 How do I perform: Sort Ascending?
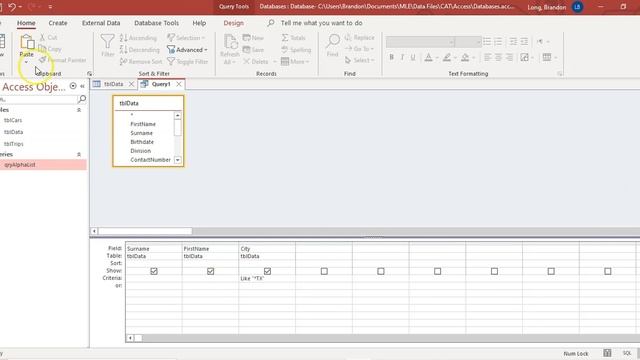coord(138,38)
